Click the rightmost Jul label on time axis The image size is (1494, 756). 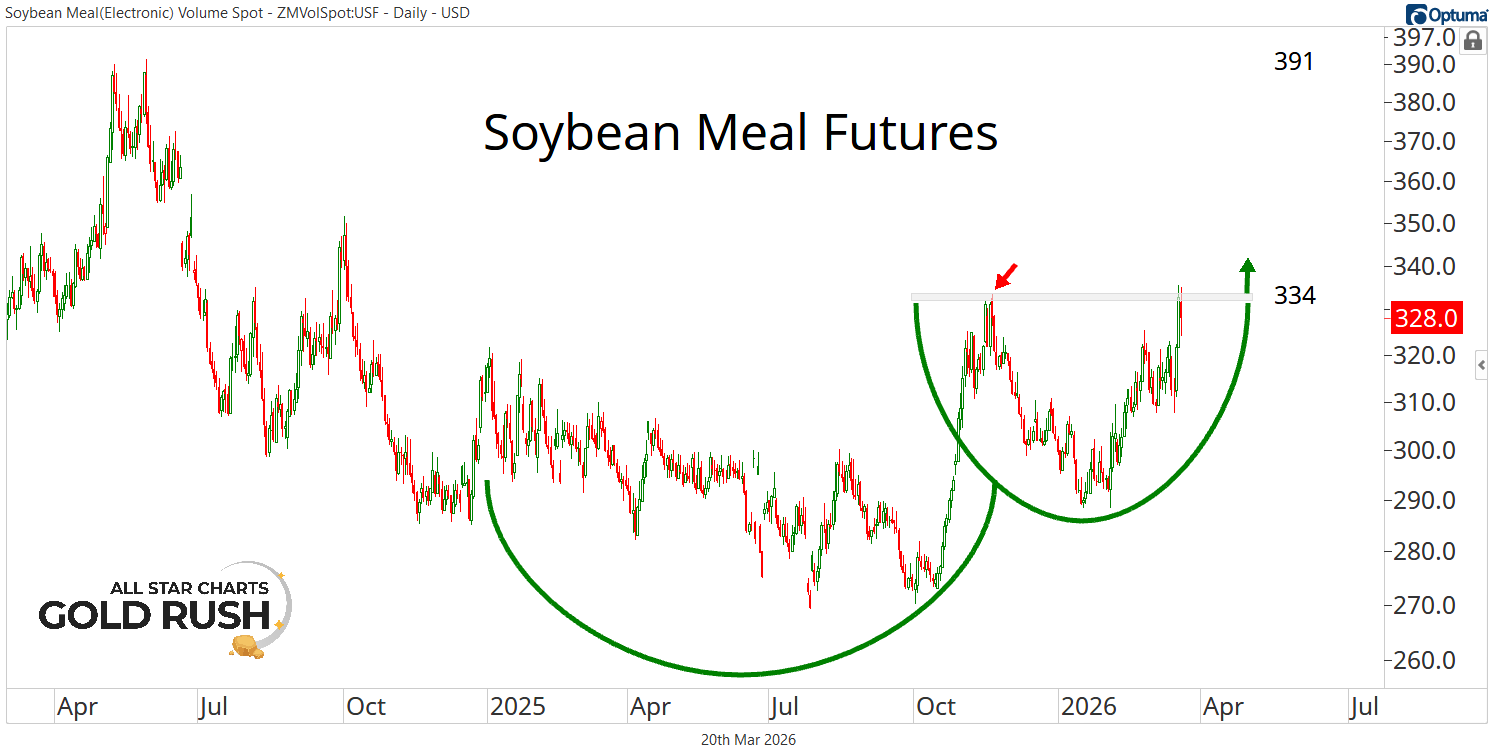[1363, 708]
